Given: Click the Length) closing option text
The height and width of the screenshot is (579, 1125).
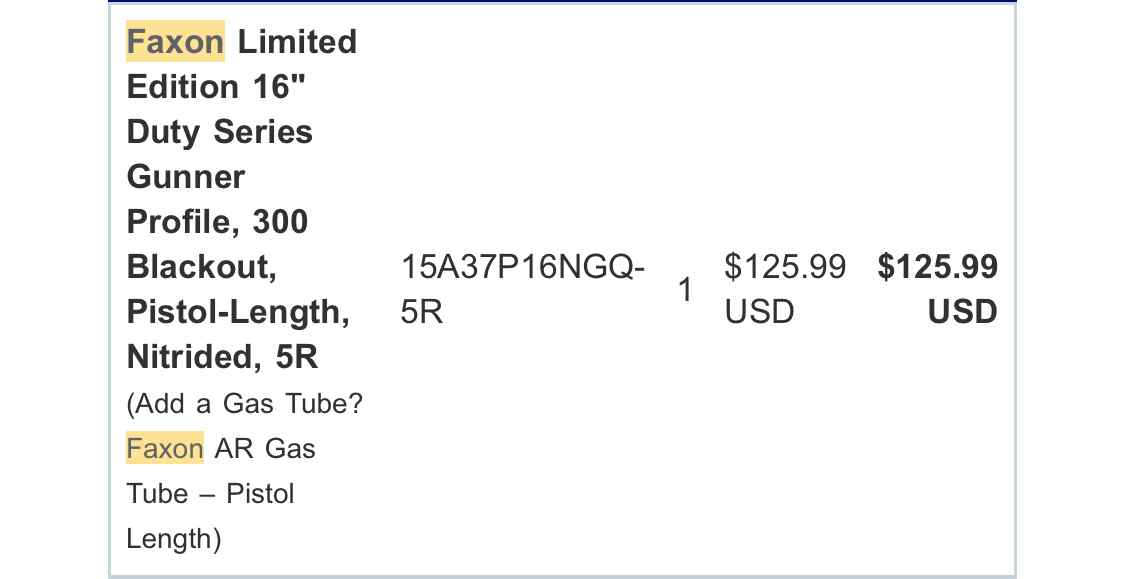Looking at the screenshot, I should pyautogui.click(x=174, y=539).
